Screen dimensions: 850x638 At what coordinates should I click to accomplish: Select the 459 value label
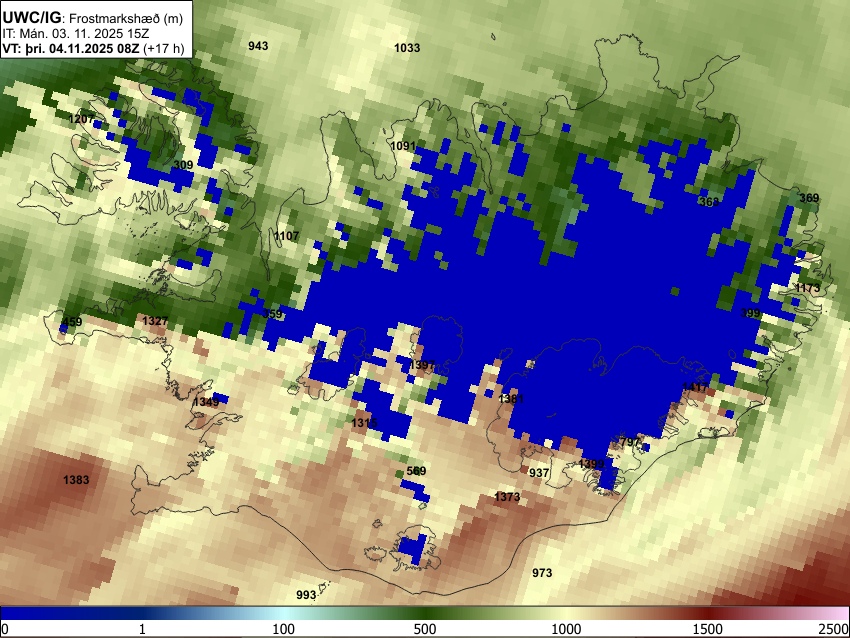tap(73, 322)
